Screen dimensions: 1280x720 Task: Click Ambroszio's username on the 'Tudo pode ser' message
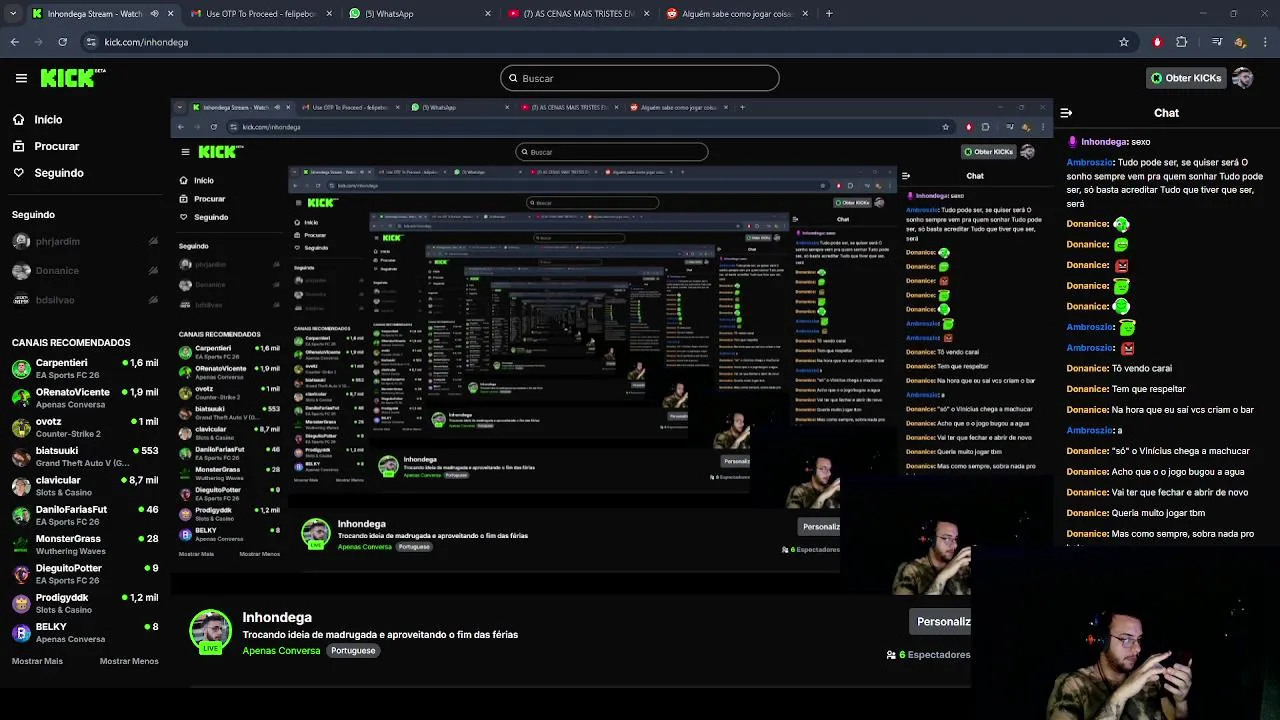1090,162
